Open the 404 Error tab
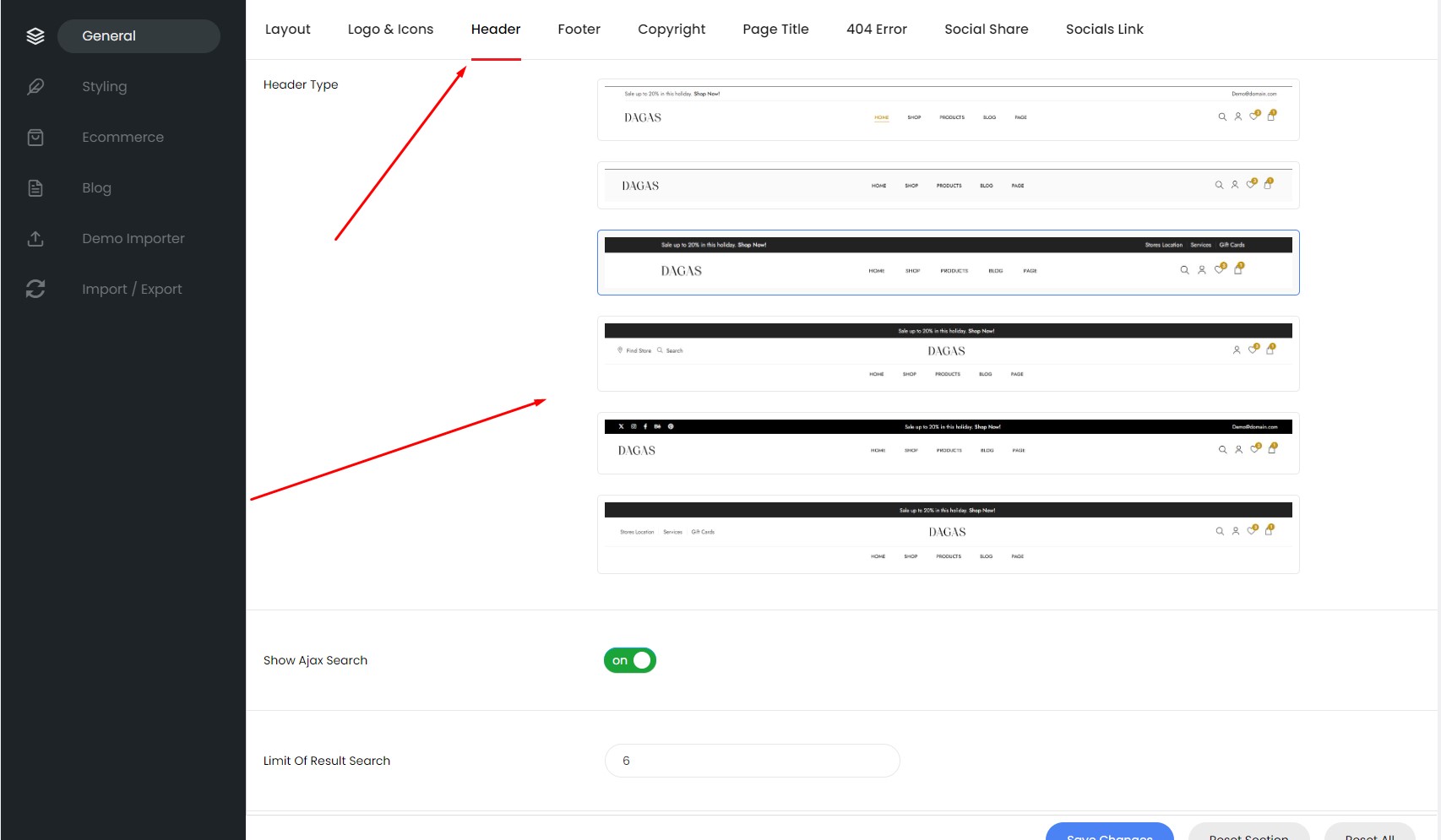 [876, 30]
